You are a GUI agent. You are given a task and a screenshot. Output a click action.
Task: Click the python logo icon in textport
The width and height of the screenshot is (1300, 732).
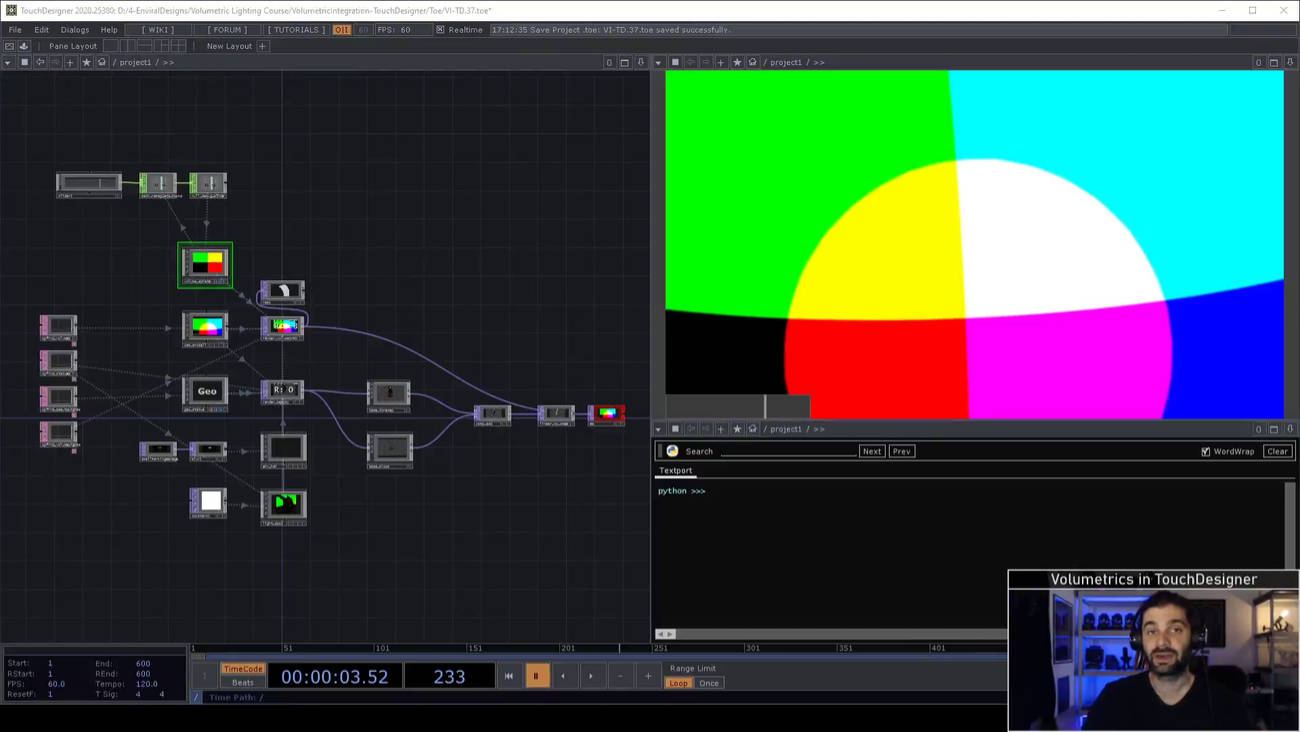(672, 451)
